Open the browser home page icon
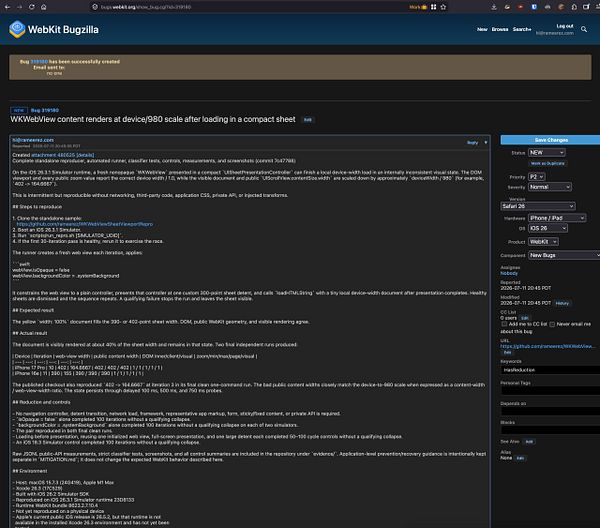 [44, 7]
